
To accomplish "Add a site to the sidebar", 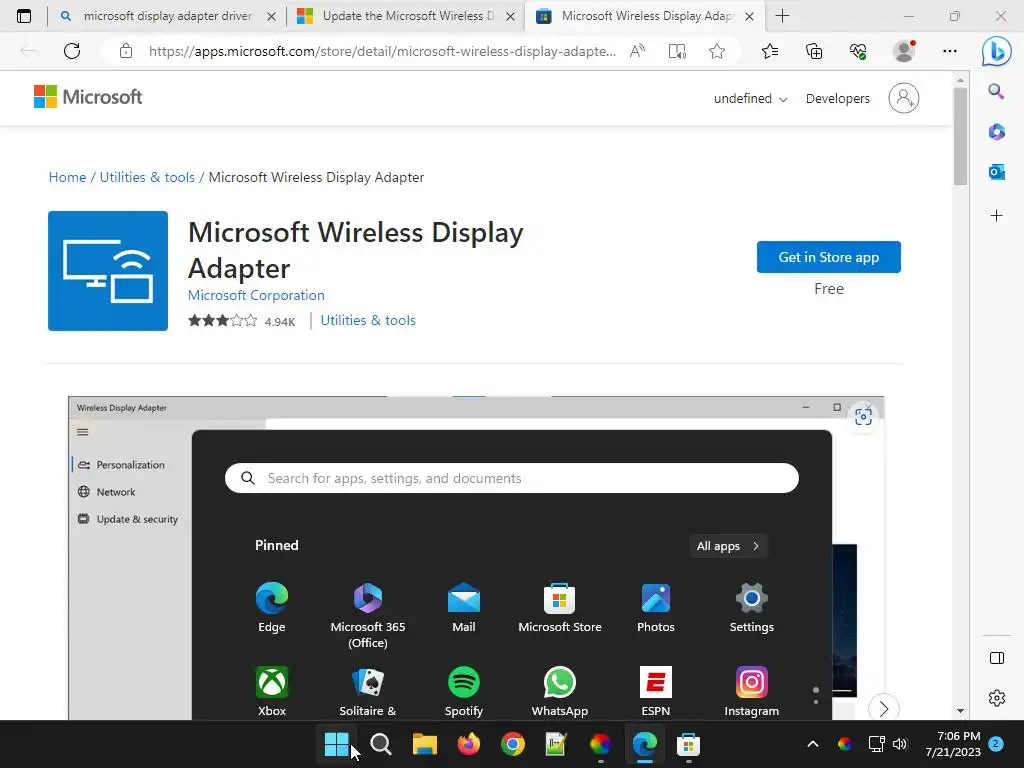I will 997,216.
